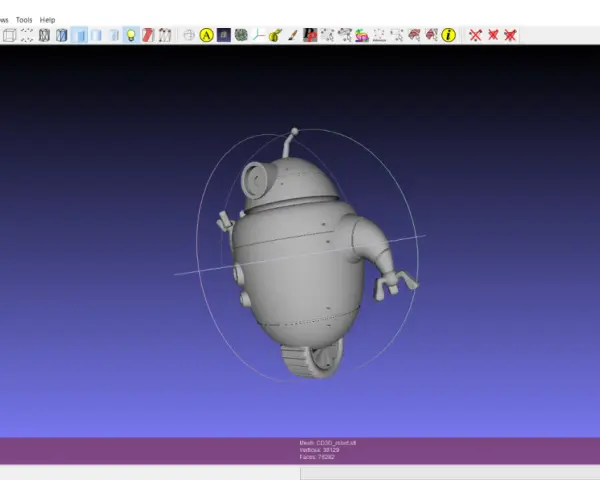Image resolution: width=600 pixels, height=480 pixels.
Task: Click the robot's antenna ball tip
Action: [294, 132]
